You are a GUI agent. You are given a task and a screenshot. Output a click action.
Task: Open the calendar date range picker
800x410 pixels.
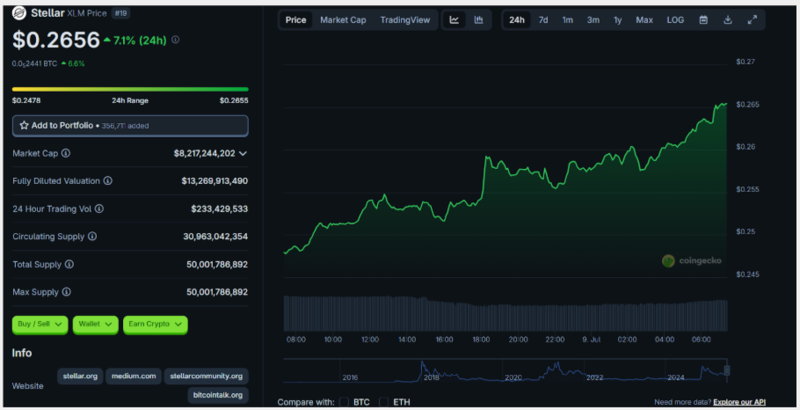point(703,20)
